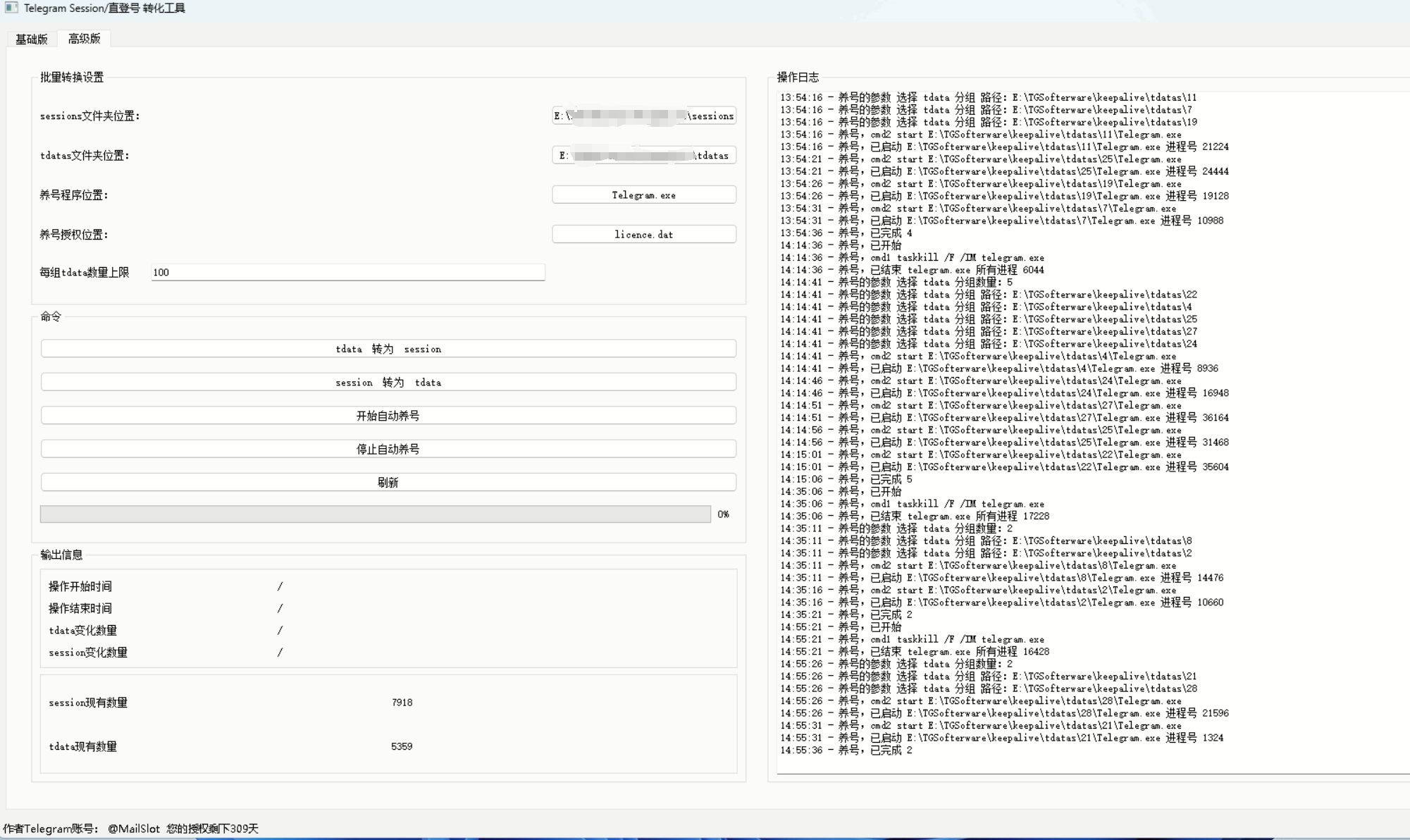This screenshot has height=840, width=1410.
Task: Click the last log line 已完成 2
Action: (x=890, y=751)
